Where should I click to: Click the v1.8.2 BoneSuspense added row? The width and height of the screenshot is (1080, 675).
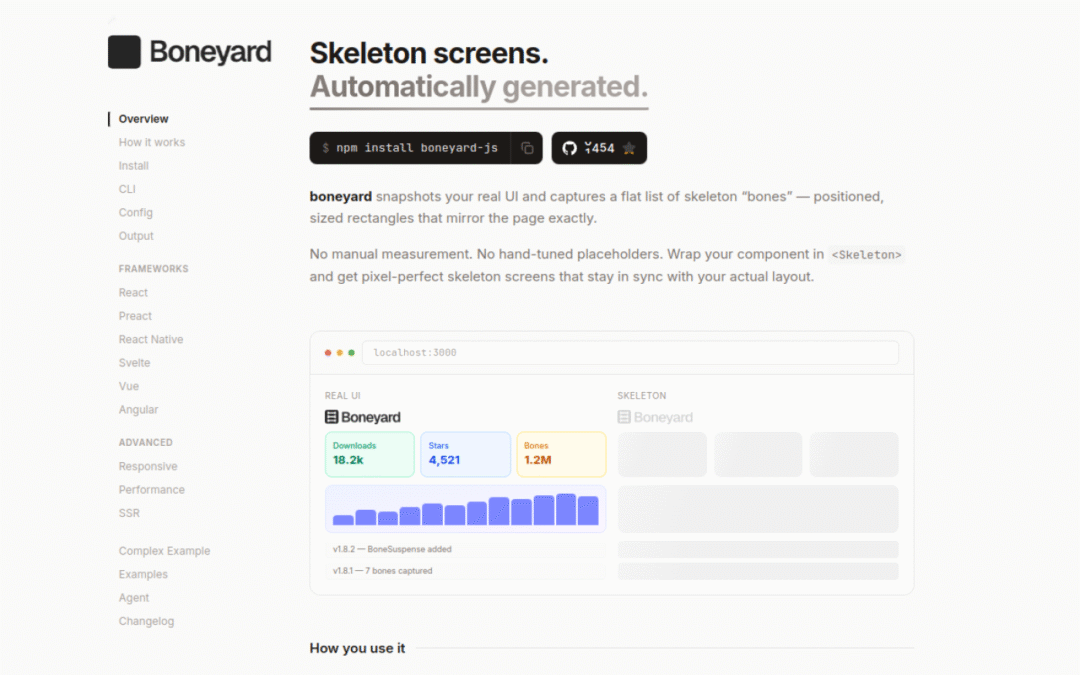466,550
